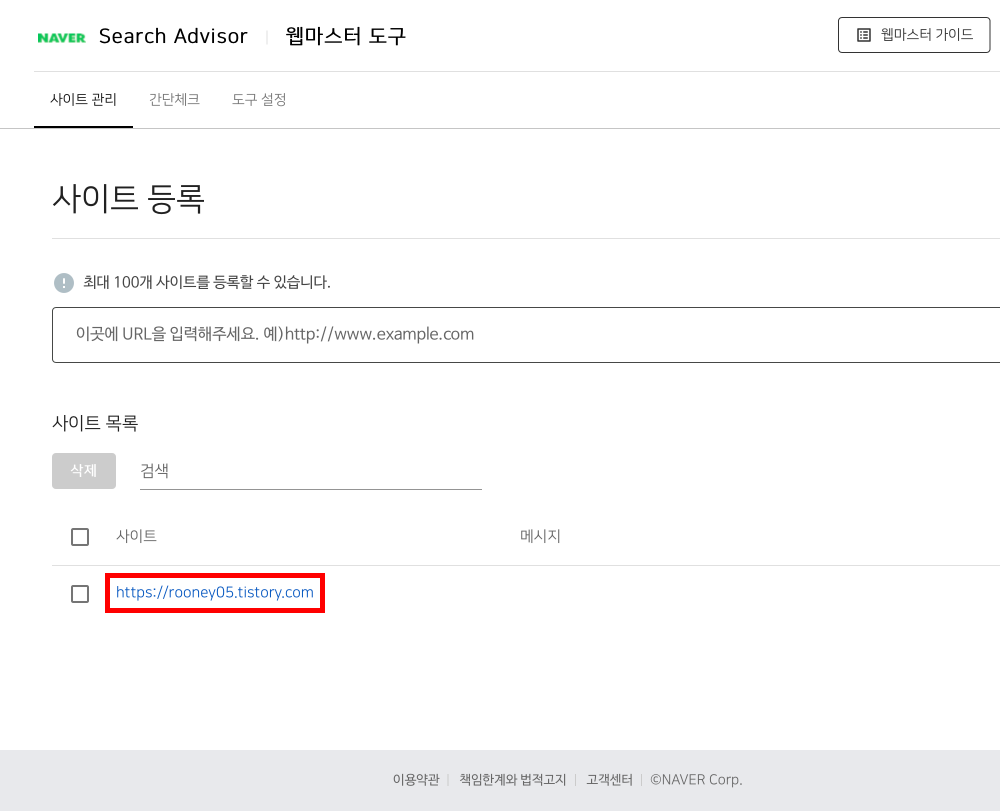Viewport: 1000px width, 811px height.
Task: Open 책임한계와 법적고지 footer link
Action: pyautogui.click(x=513, y=780)
